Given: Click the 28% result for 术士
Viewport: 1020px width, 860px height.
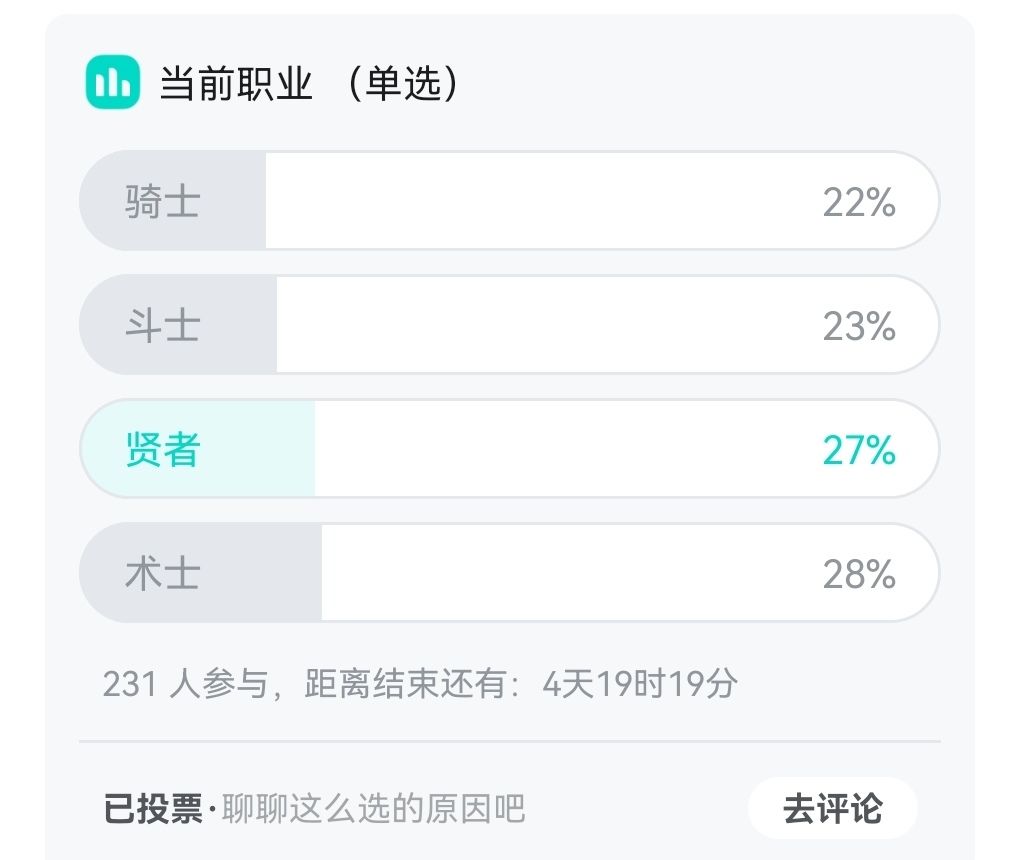Looking at the screenshot, I should pyautogui.click(x=859, y=574).
